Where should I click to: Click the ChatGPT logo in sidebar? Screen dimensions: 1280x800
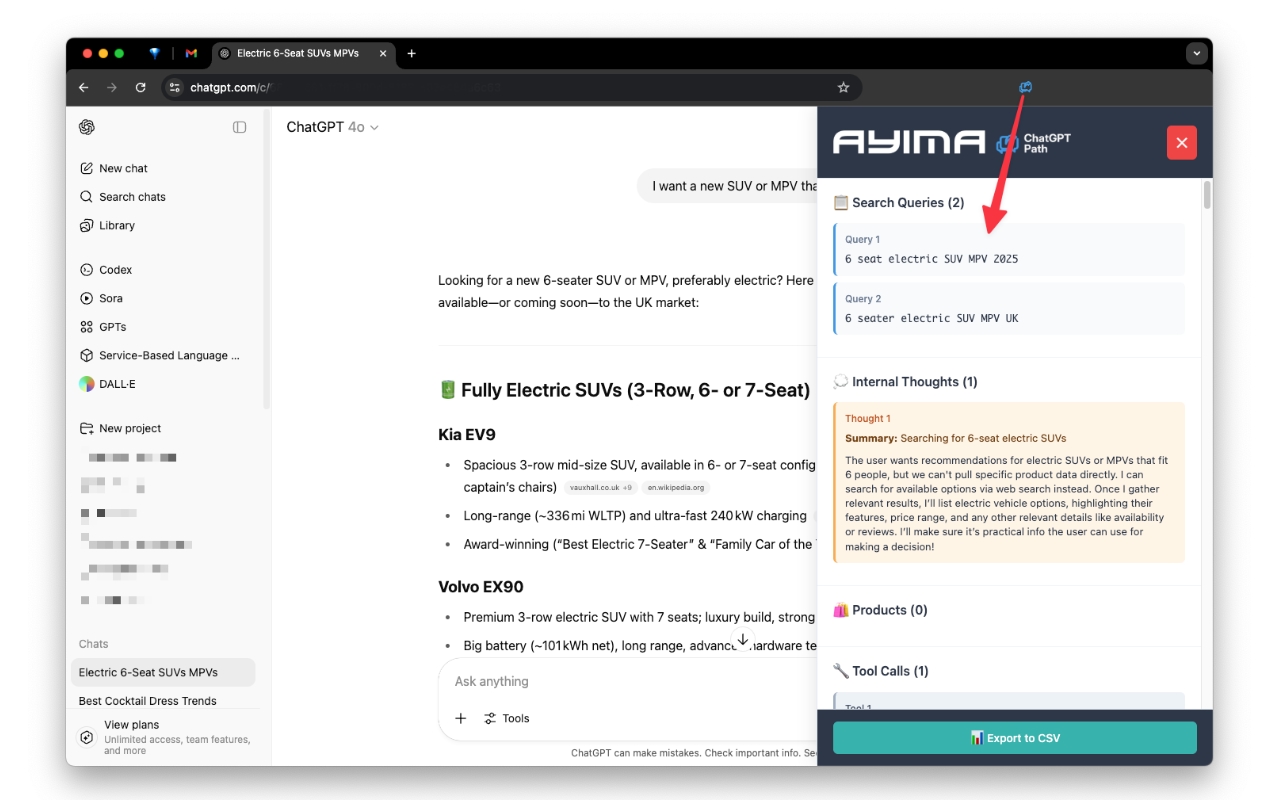pos(87,127)
